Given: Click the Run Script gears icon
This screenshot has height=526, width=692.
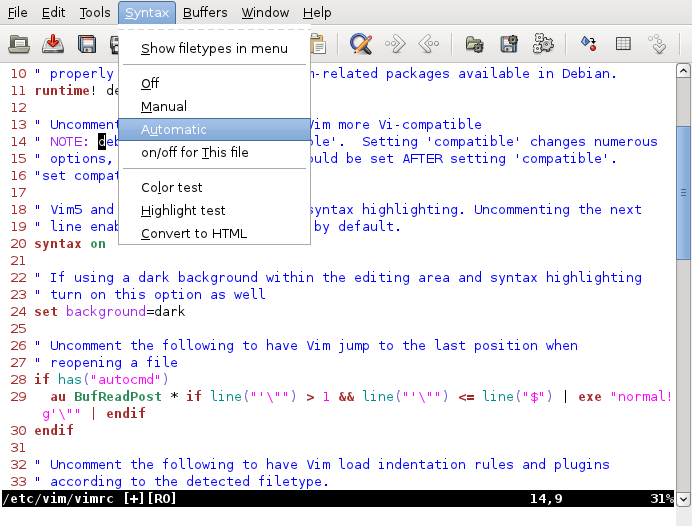Looking at the screenshot, I should [x=543, y=44].
